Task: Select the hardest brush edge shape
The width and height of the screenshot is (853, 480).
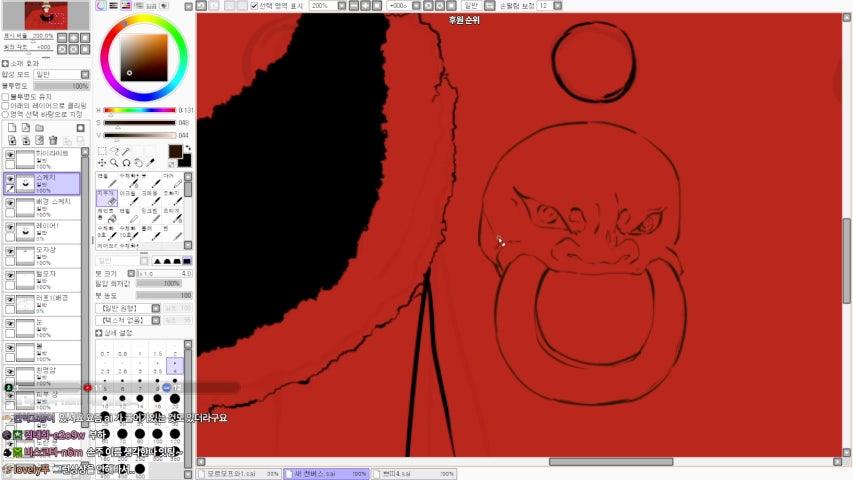Action: pyautogui.click(x=187, y=261)
